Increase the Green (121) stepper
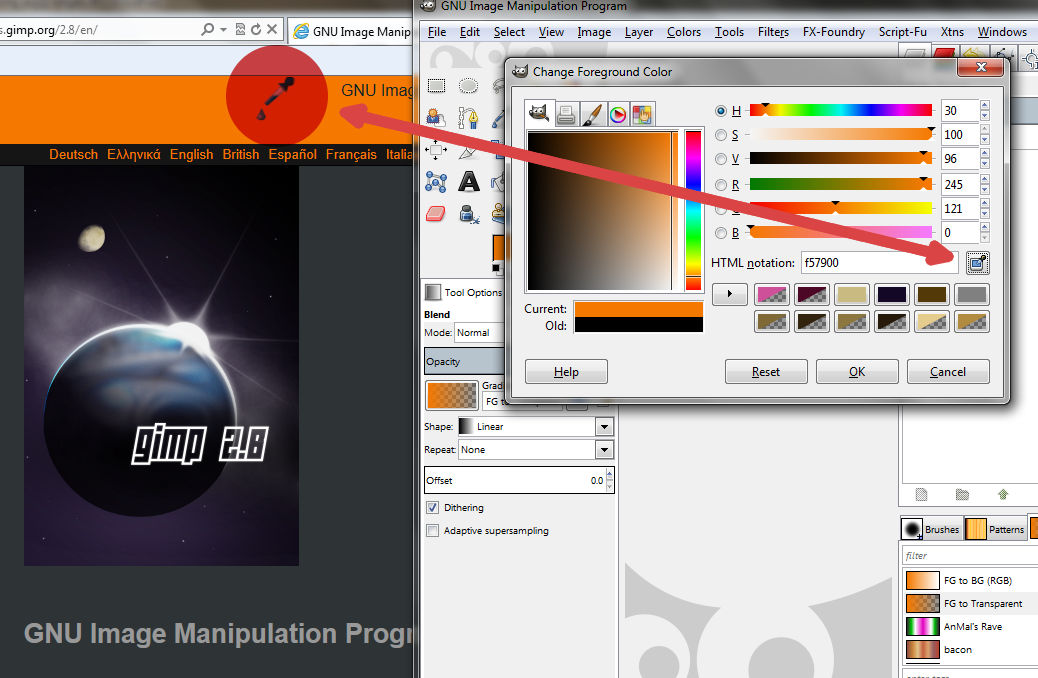The image size is (1038, 678). [984, 204]
